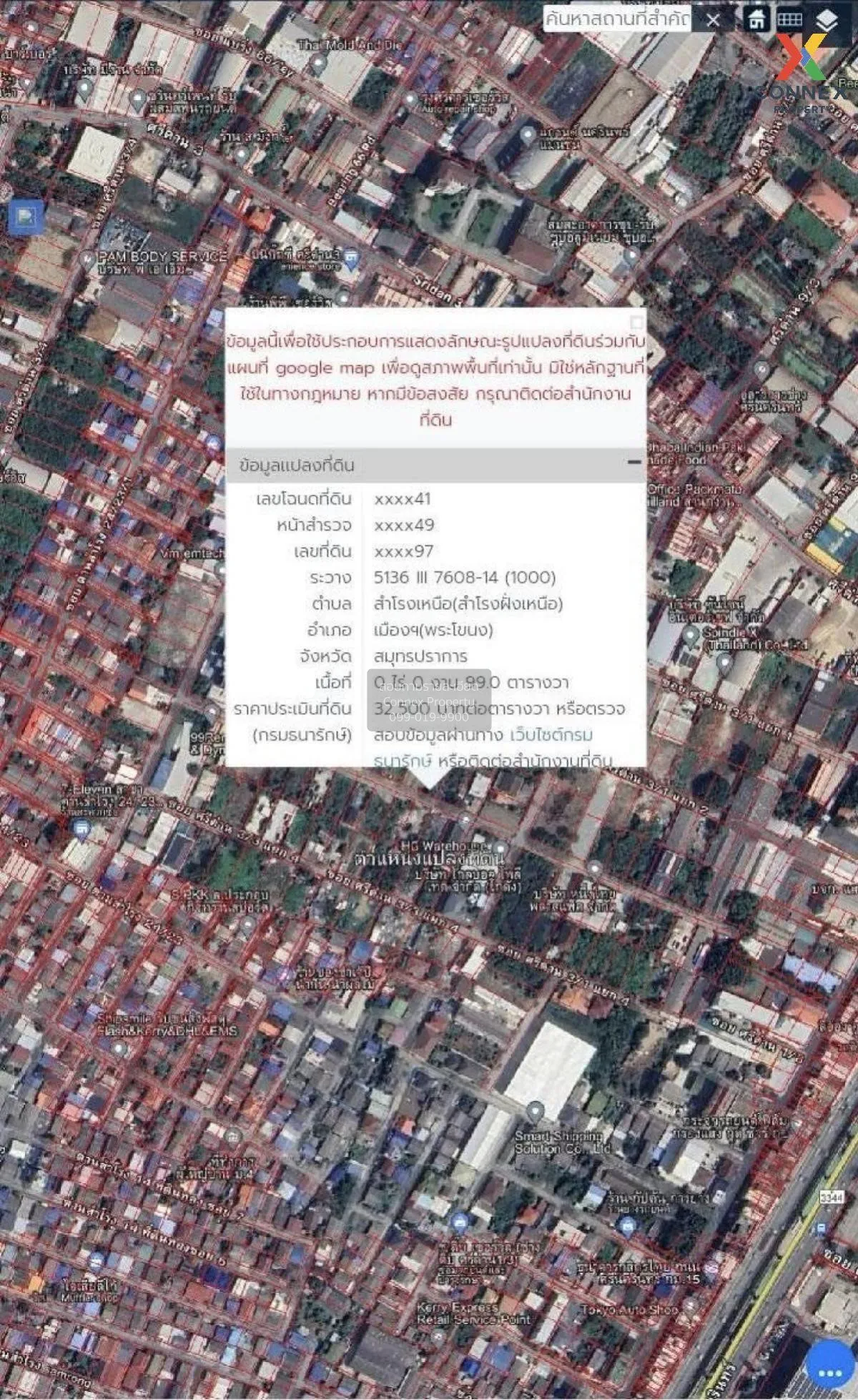Click the Kerry Express Retail Service Point marker

click(438, 1336)
